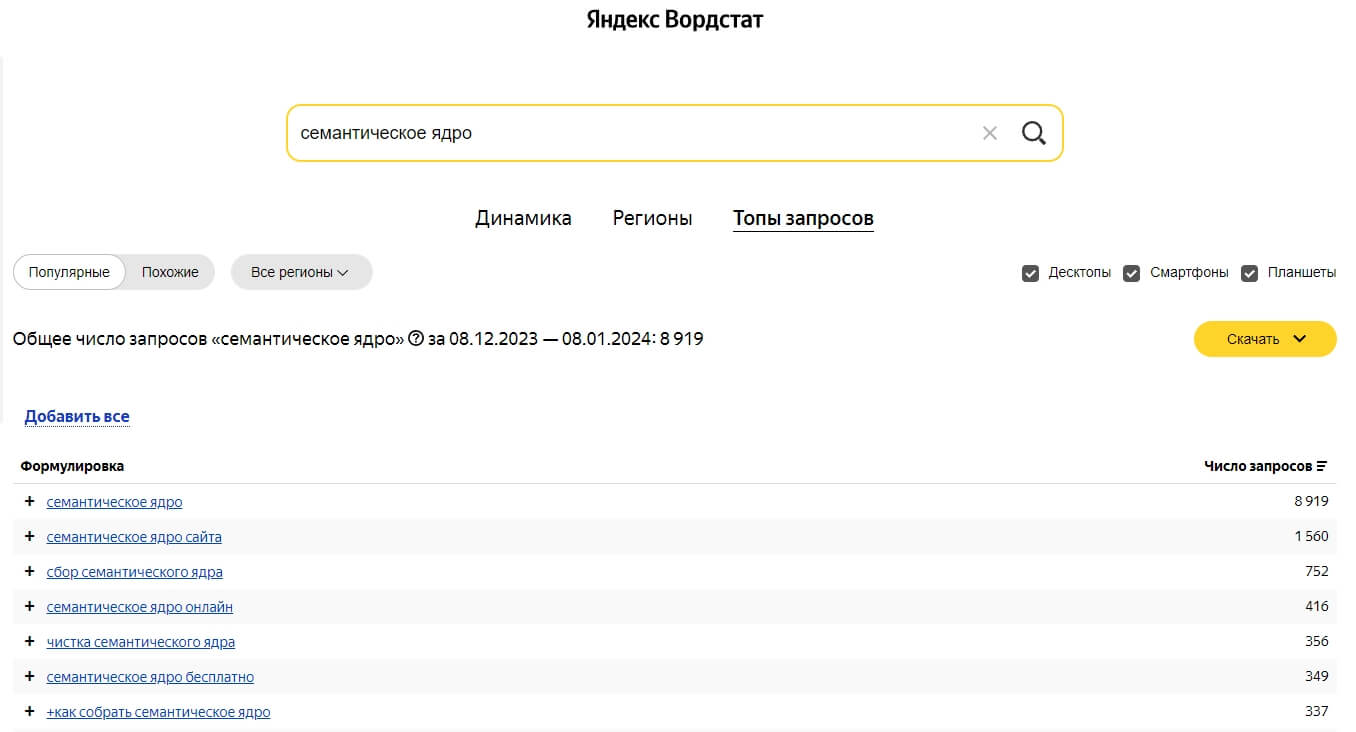Click the Добавить все link

(x=77, y=416)
